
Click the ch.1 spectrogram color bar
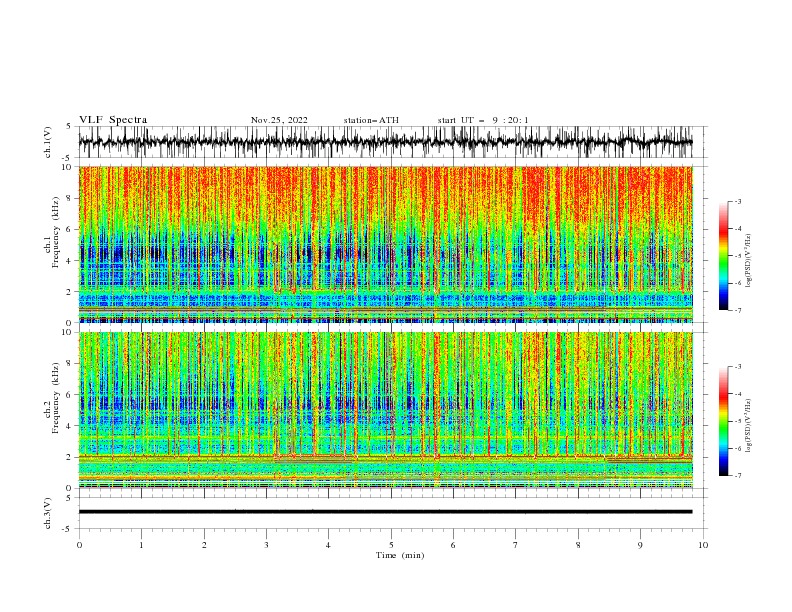coord(724,256)
